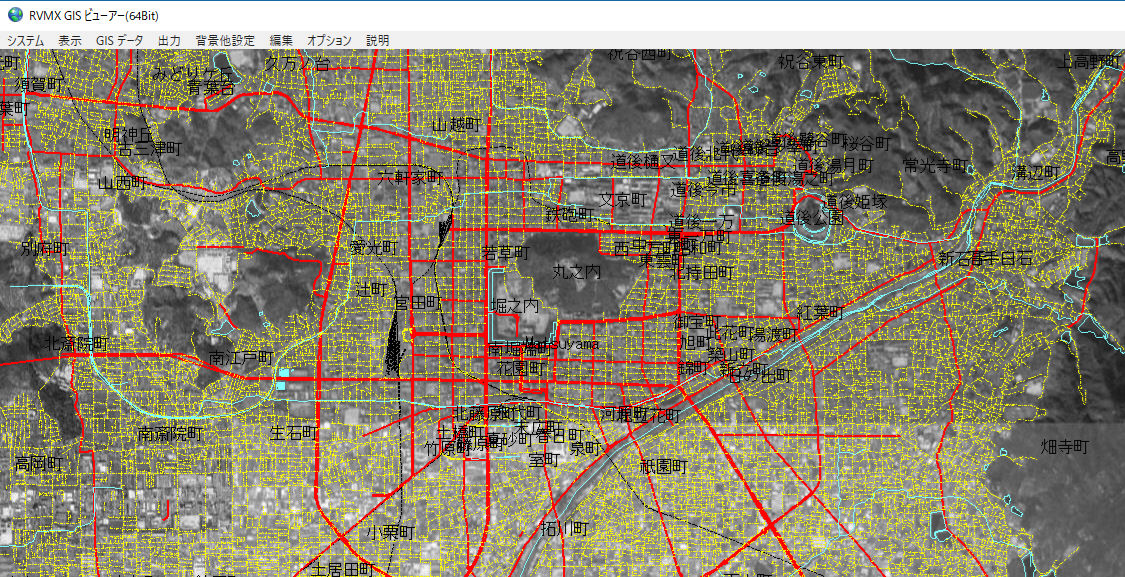The width and height of the screenshot is (1125, 577).
Task: Click the 祇園町 label on the map
Action: pos(664,466)
